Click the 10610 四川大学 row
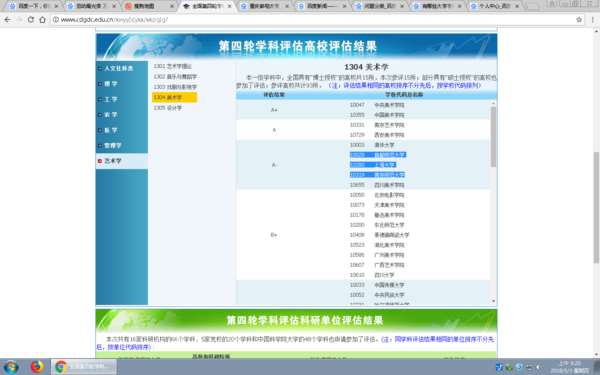600x375 pixels. pos(372,275)
